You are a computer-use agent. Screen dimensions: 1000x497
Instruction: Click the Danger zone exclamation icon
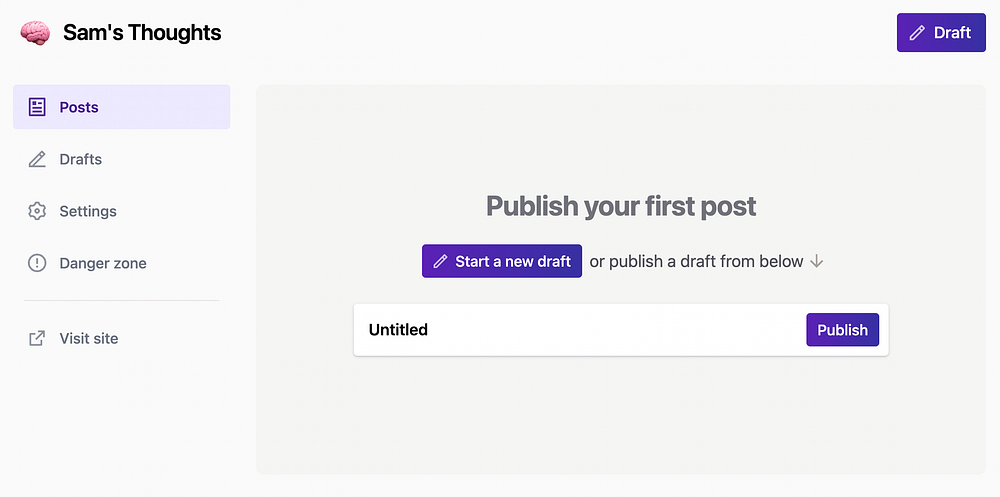37,263
